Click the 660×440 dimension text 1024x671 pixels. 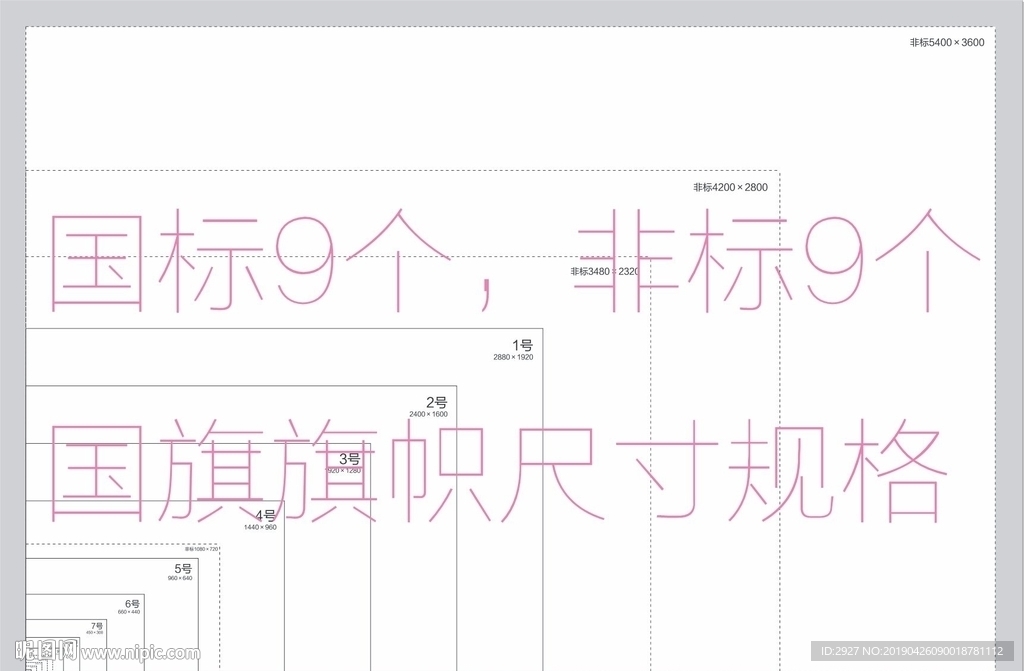point(129,612)
